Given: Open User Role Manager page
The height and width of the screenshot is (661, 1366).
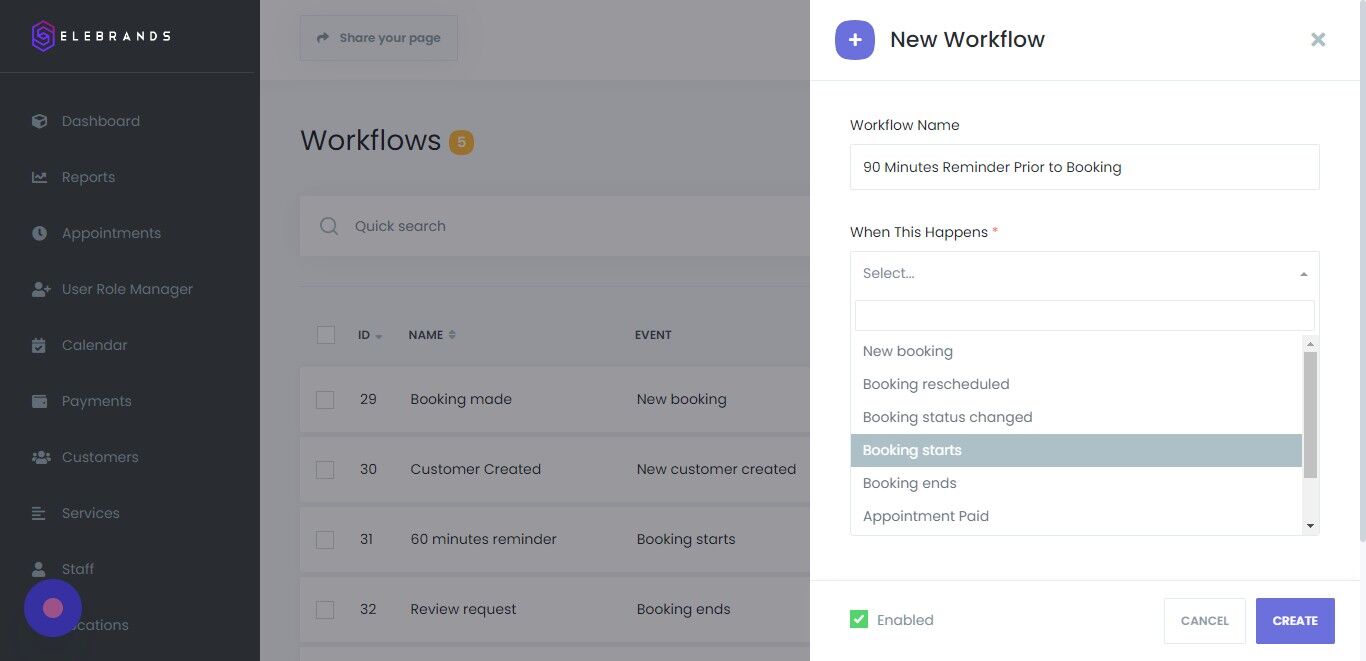Looking at the screenshot, I should pyautogui.click(x=127, y=289).
